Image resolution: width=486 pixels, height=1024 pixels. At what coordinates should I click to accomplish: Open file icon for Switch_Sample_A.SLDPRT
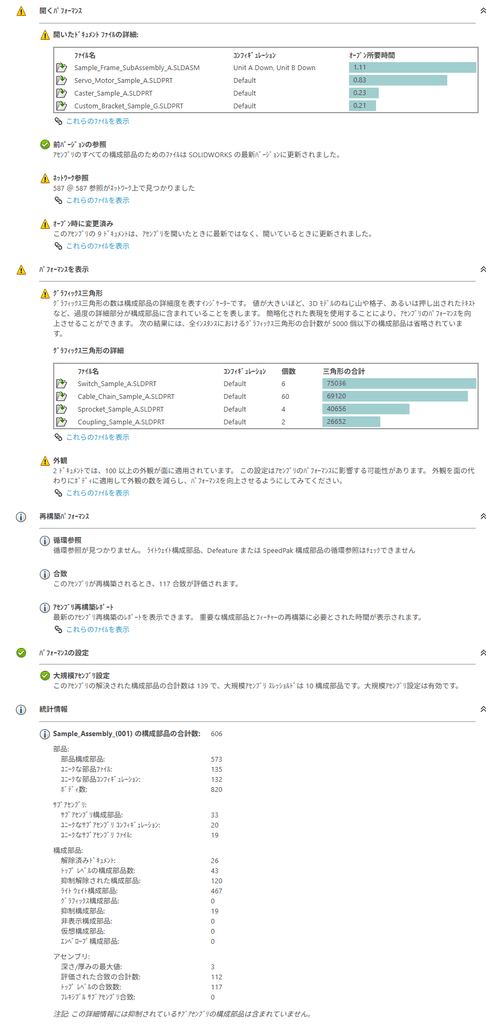click(61, 383)
